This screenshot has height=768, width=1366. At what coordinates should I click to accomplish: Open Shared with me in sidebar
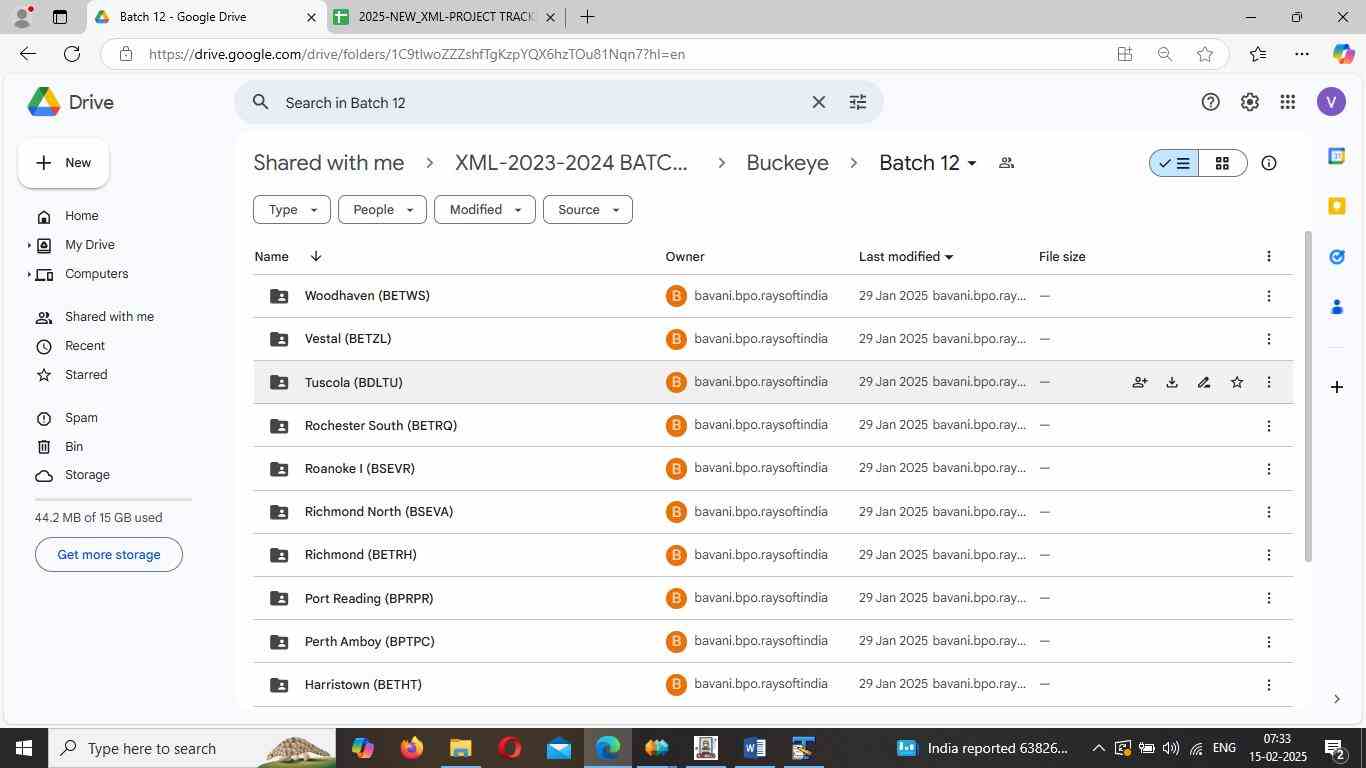coord(110,317)
